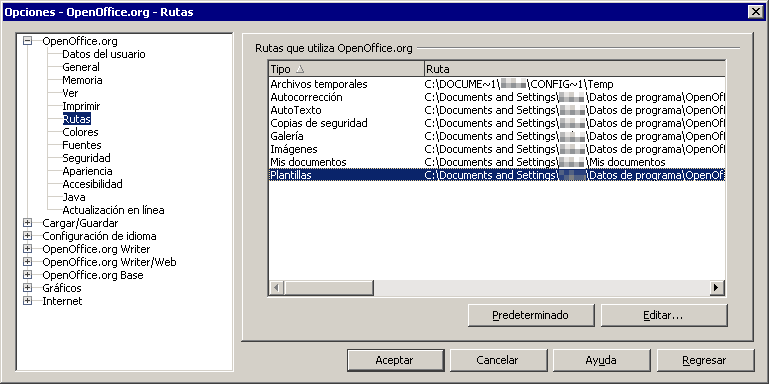Open help with Ayuda button
The height and width of the screenshot is (384, 769).
click(601, 360)
